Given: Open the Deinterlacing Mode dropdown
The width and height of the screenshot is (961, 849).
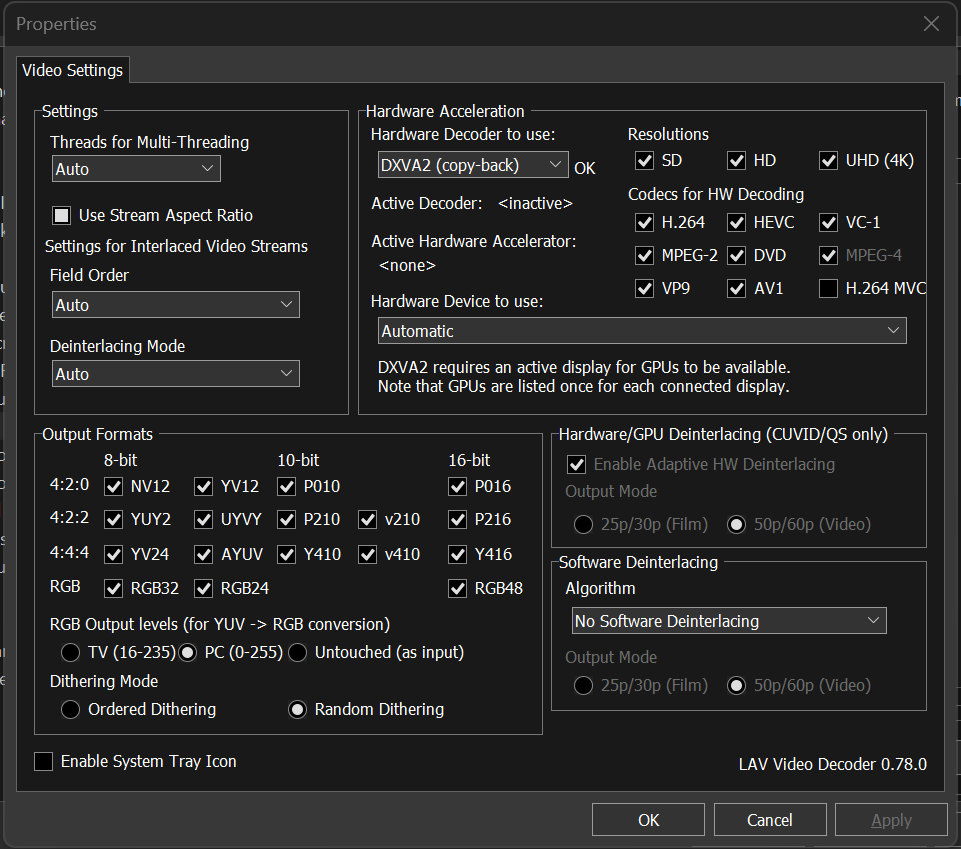Looking at the screenshot, I should (175, 374).
